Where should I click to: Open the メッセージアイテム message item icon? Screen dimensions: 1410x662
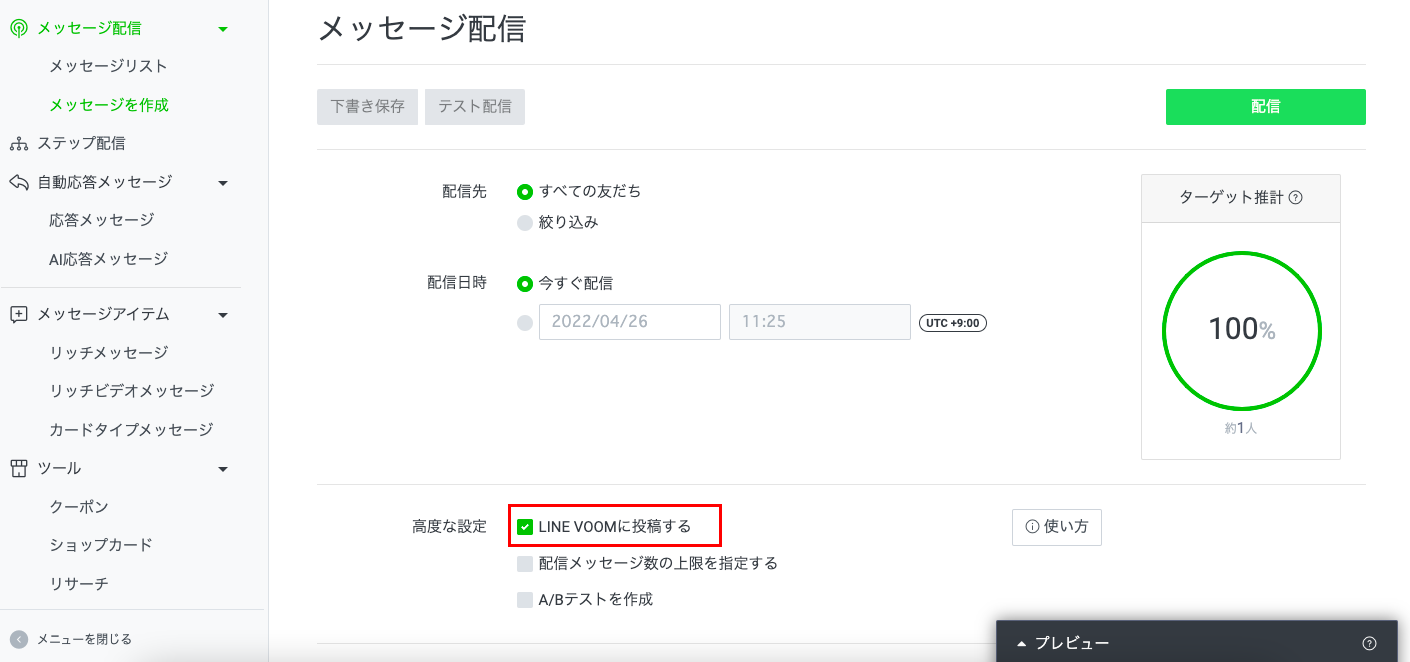pos(18,314)
